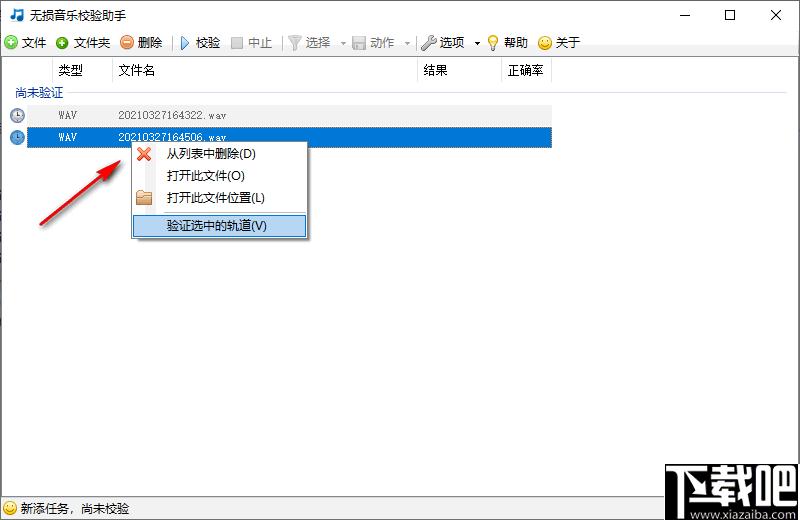Select 验证选中的轨道(V) menu entry

coord(219,226)
